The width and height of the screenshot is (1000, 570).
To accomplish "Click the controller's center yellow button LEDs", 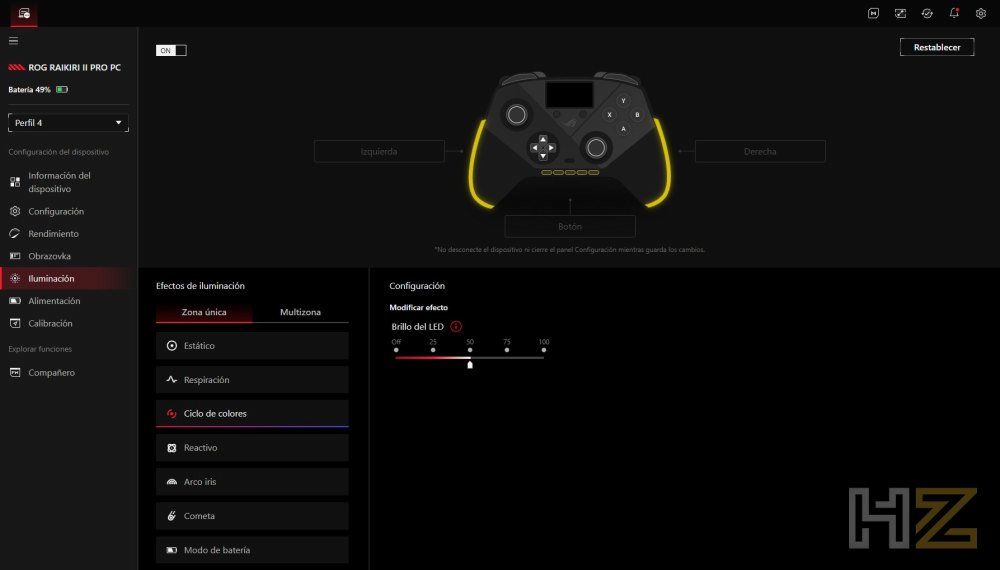I will point(570,172).
